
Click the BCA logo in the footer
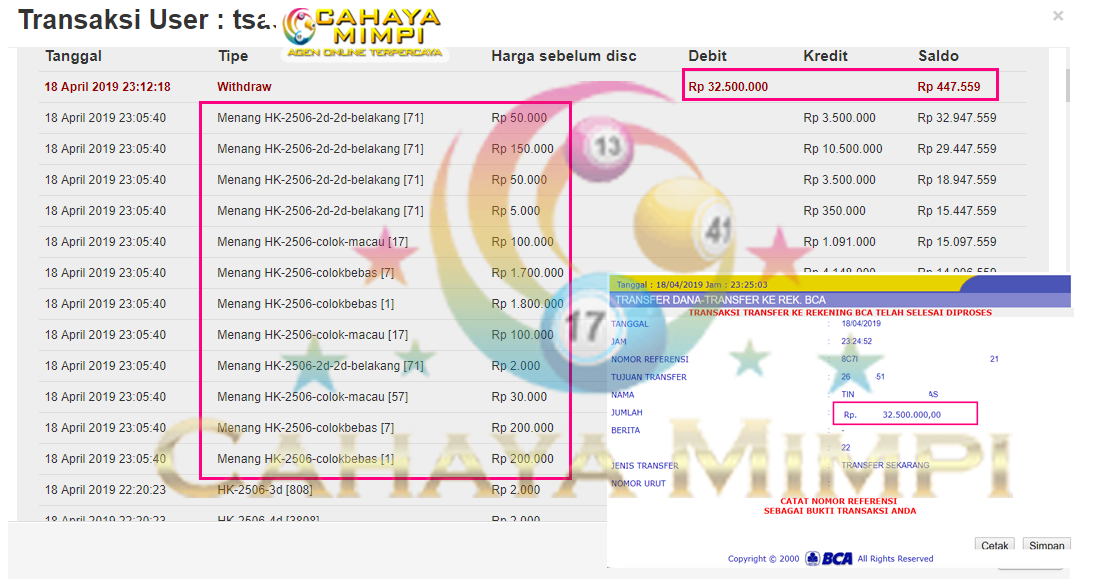[828, 558]
